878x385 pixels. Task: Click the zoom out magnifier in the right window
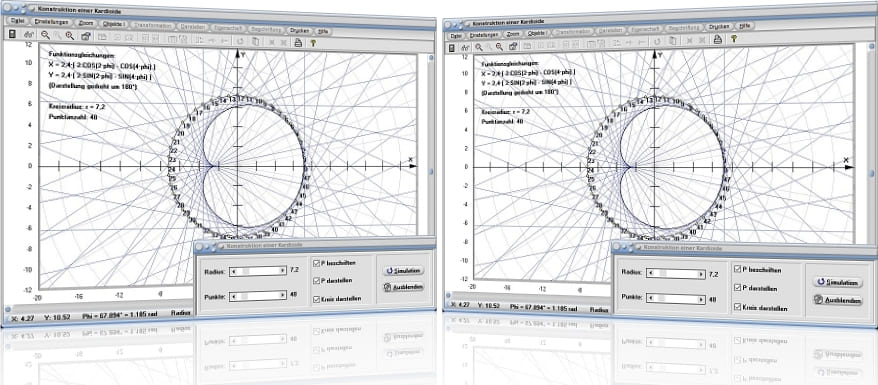coord(479,48)
